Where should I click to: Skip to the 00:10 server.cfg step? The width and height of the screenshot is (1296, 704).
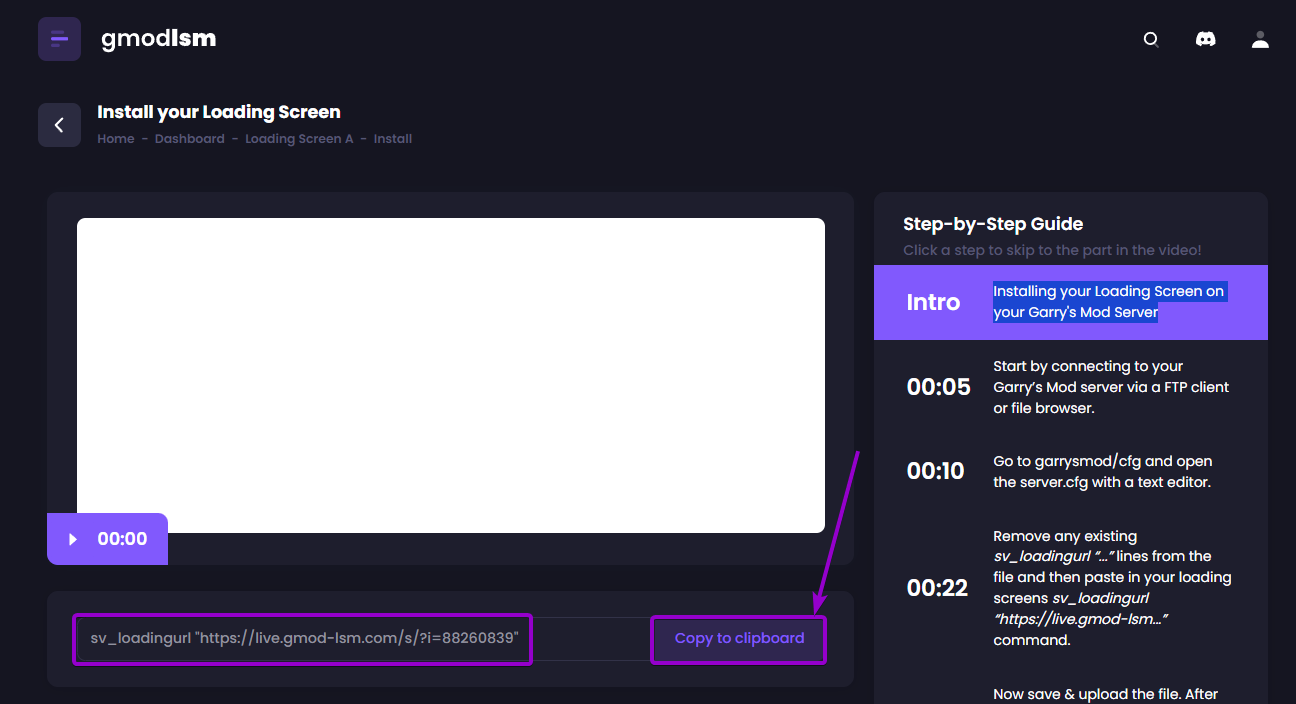[1070, 471]
